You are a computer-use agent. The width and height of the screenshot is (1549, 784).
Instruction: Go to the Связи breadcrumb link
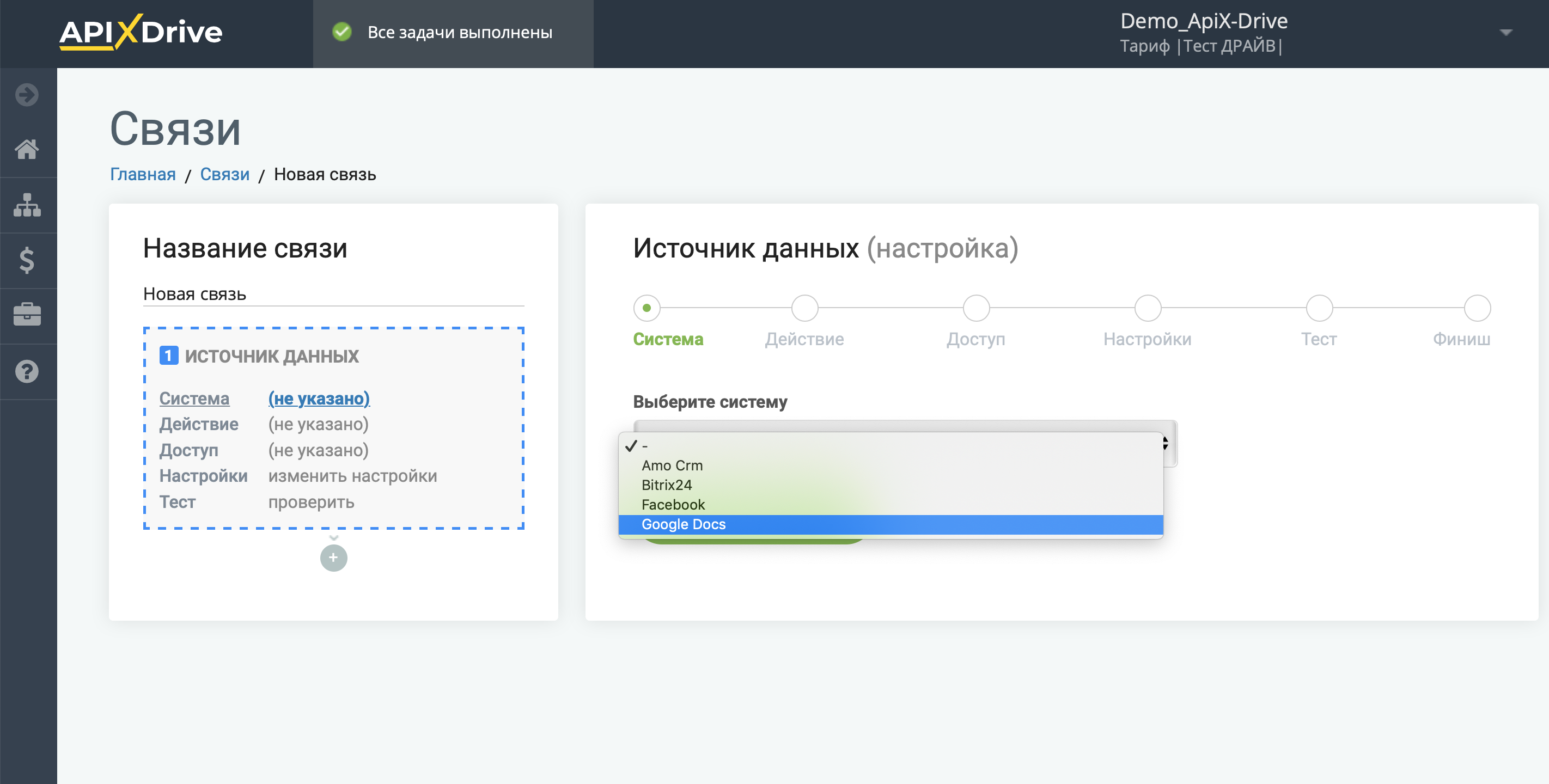[x=224, y=174]
